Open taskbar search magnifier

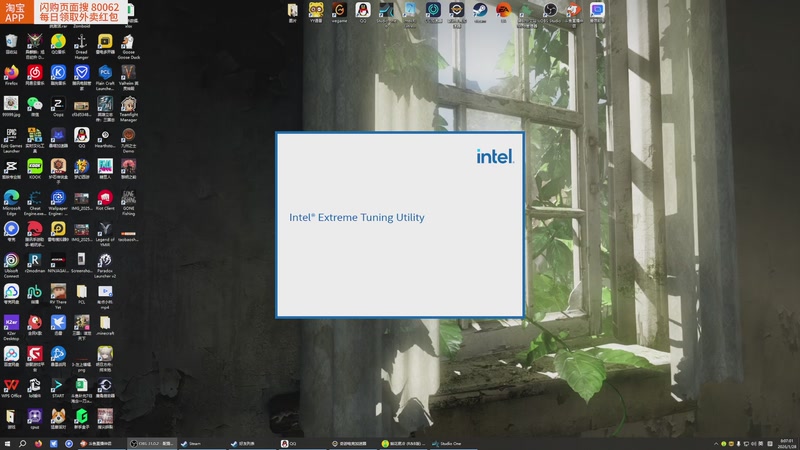click(22, 443)
